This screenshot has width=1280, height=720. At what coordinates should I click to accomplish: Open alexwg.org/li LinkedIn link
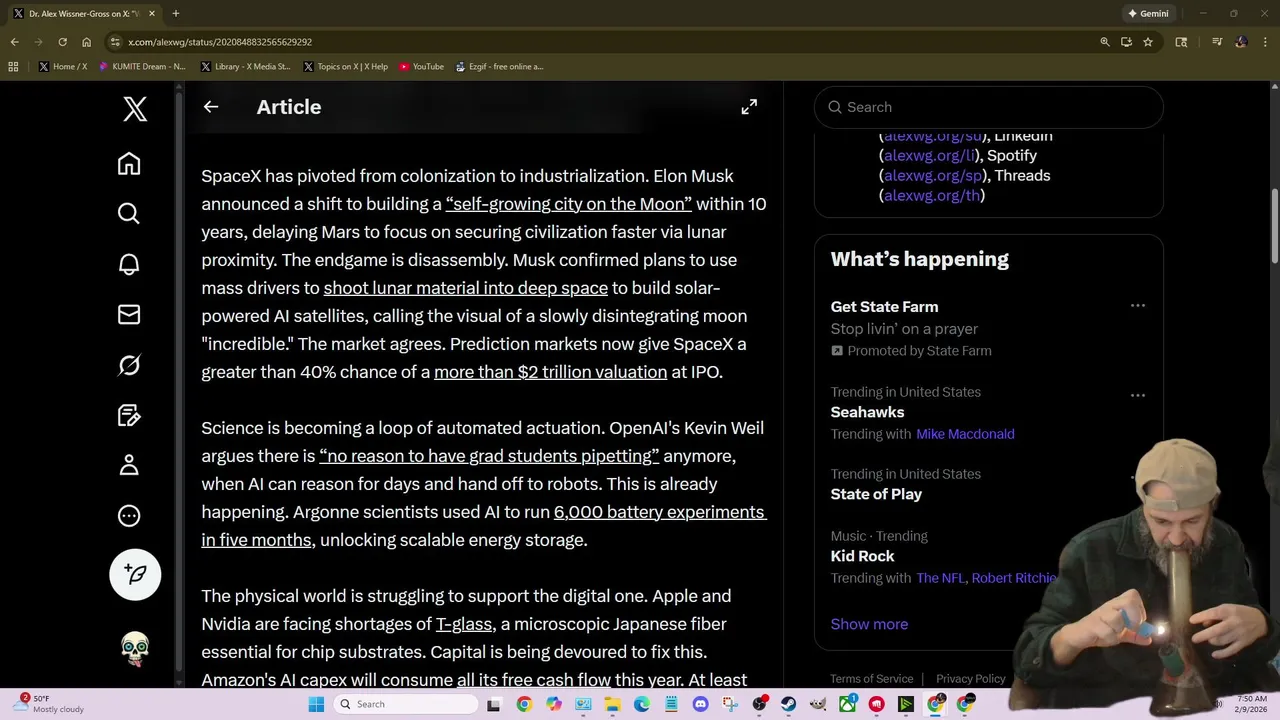(x=929, y=156)
